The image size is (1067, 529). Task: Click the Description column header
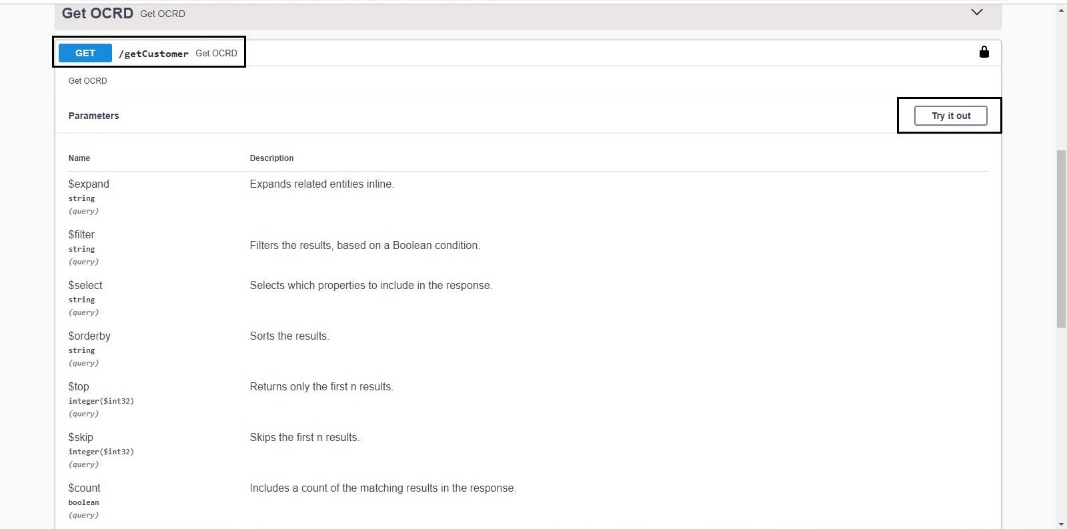271,158
